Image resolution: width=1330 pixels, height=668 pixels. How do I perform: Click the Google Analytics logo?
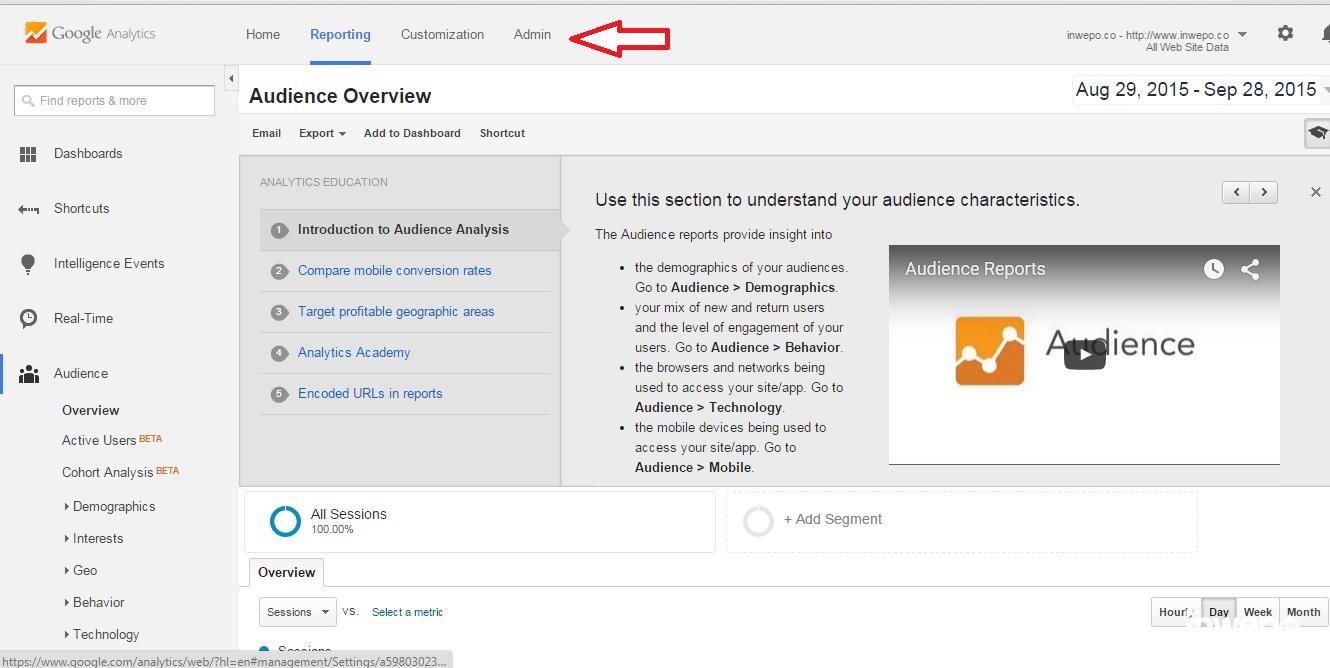90,33
